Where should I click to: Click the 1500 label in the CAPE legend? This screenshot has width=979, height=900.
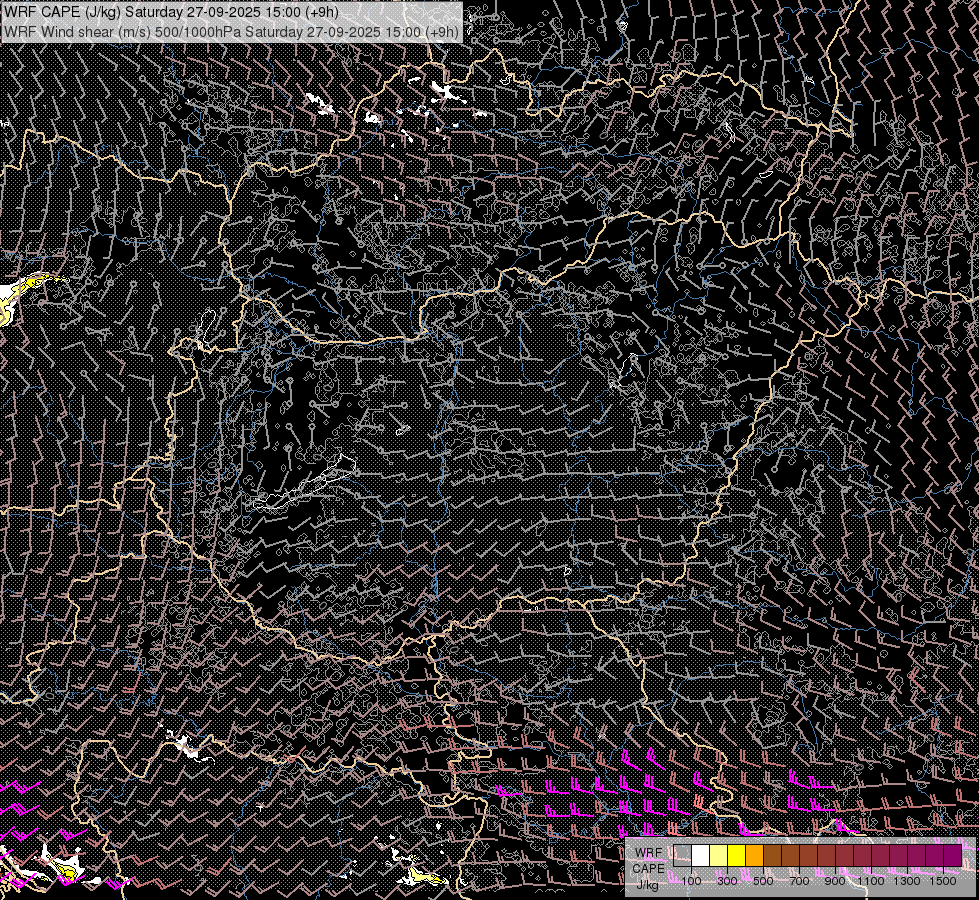point(943,881)
